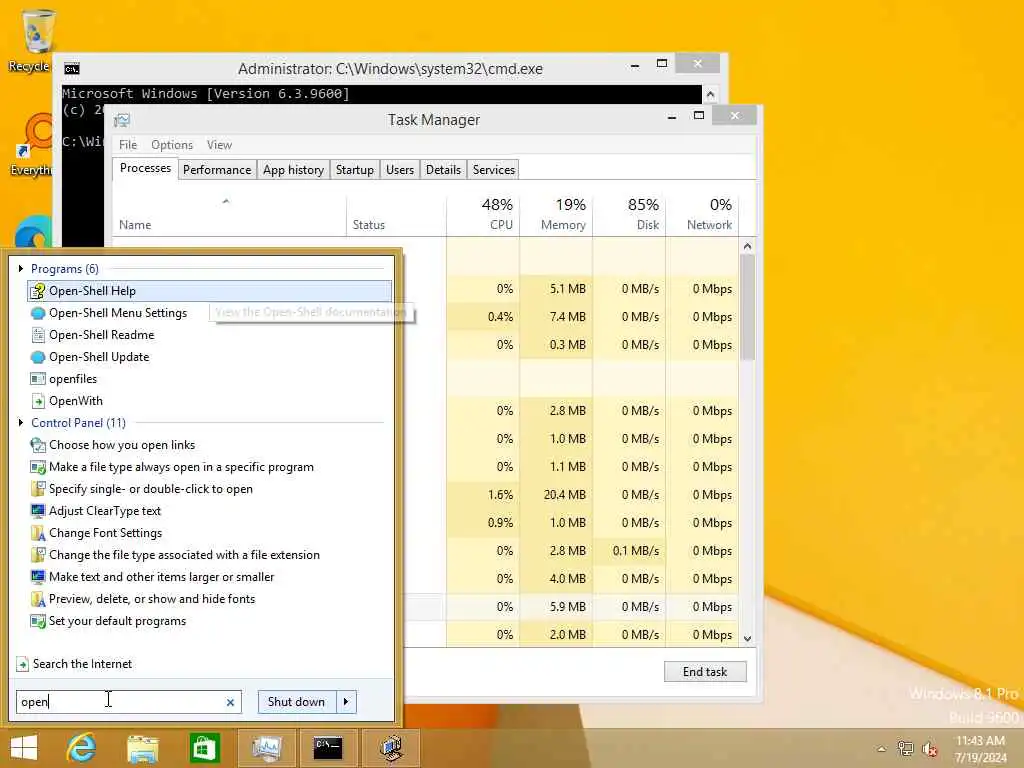The width and height of the screenshot is (1024, 768).
Task: Click the Shut down button
Action: click(x=296, y=702)
